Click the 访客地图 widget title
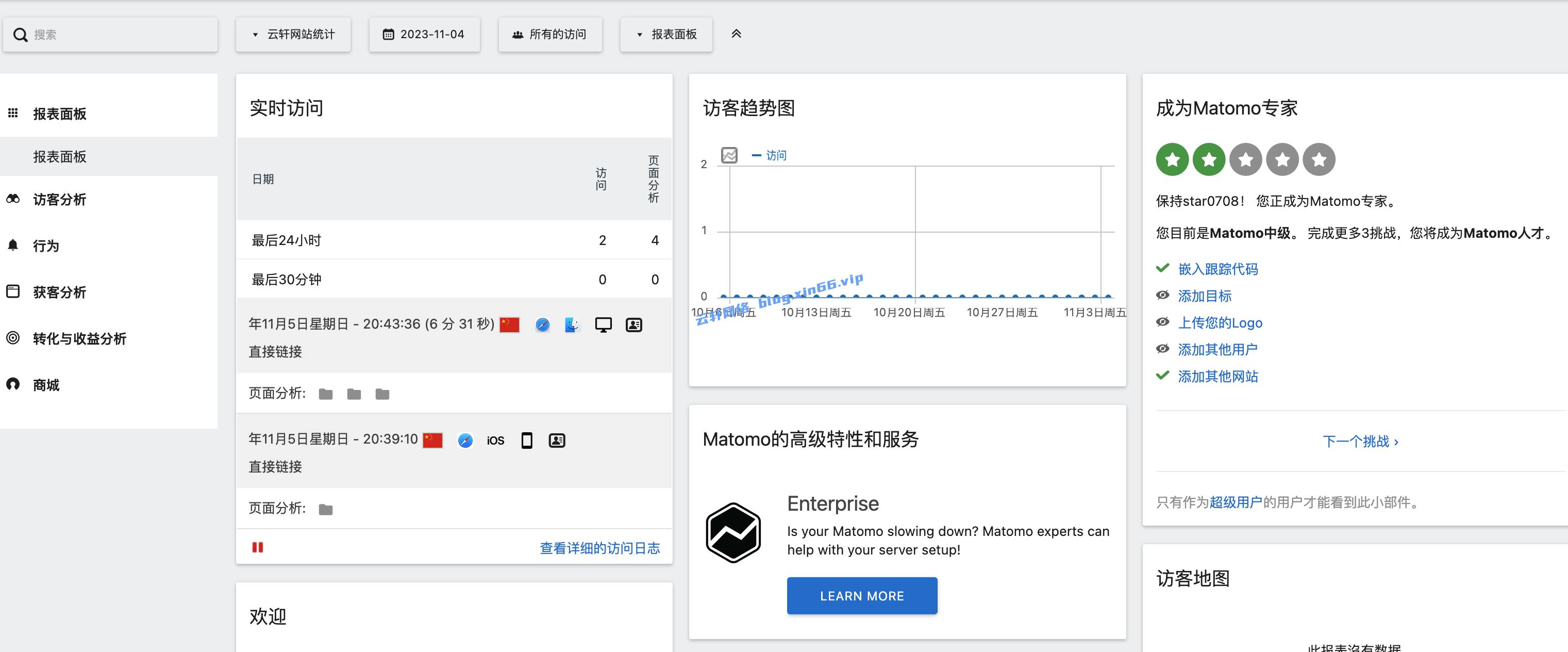This screenshot has width=1568, height=652. coord(1193,578)
